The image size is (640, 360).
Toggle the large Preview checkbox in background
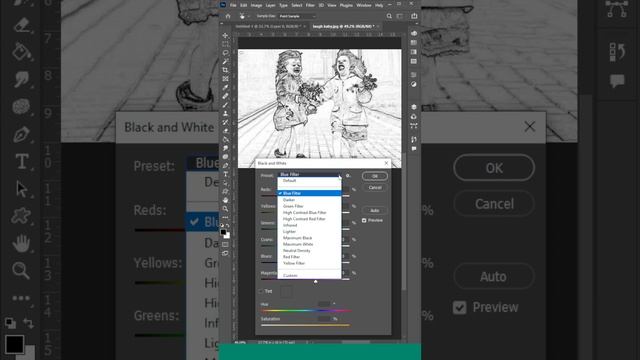pyautogui.click(x=460, y=307)
